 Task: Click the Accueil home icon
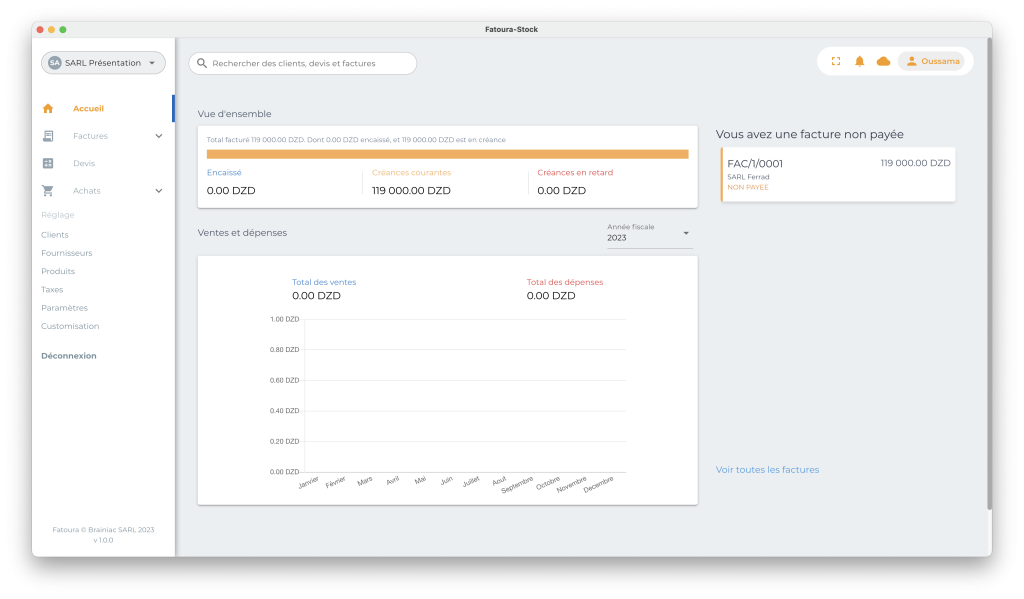48,108
